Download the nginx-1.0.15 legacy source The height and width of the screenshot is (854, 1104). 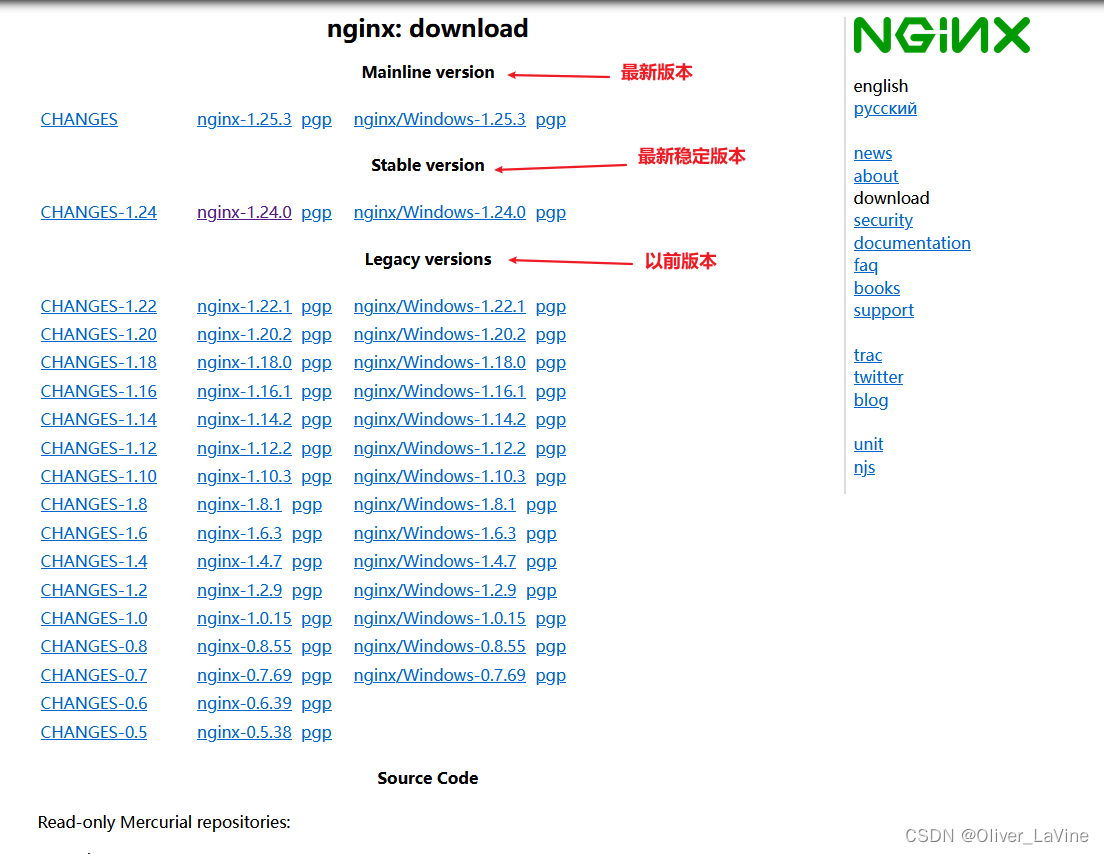[x=244, y=618]
